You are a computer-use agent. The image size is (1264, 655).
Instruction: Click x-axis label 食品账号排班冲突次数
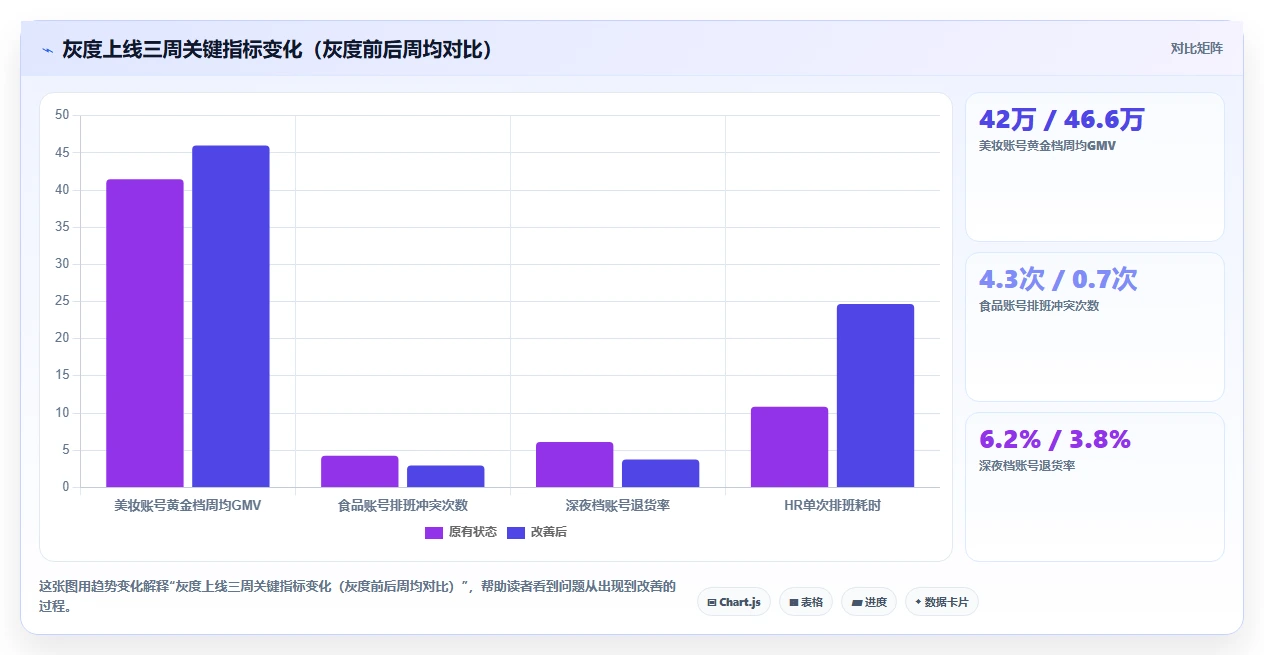[x=403, y=506]
